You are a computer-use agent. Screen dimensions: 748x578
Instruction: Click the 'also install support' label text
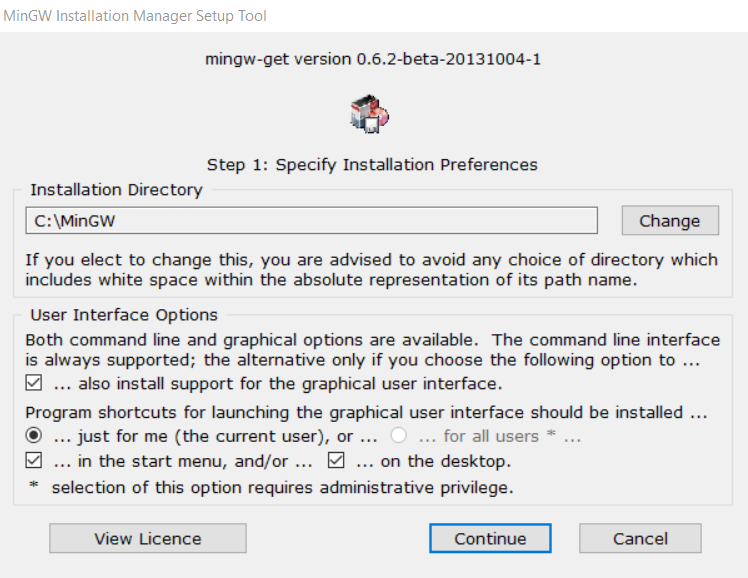pos(278,383)
